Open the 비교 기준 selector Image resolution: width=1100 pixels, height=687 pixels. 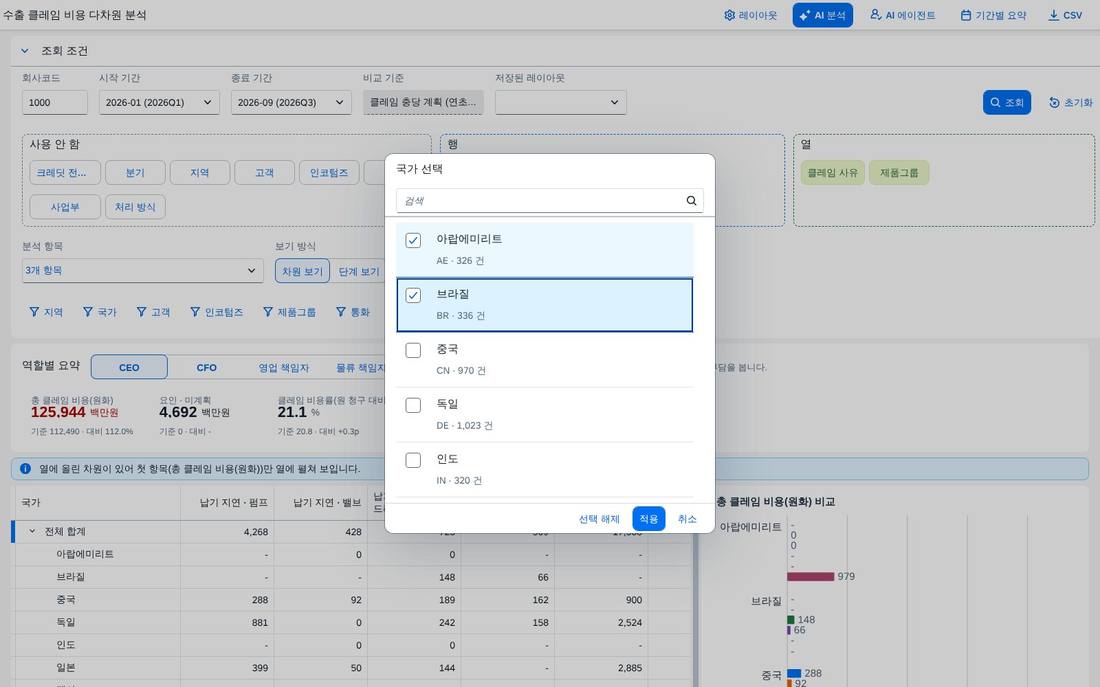(x=423, y=102)
